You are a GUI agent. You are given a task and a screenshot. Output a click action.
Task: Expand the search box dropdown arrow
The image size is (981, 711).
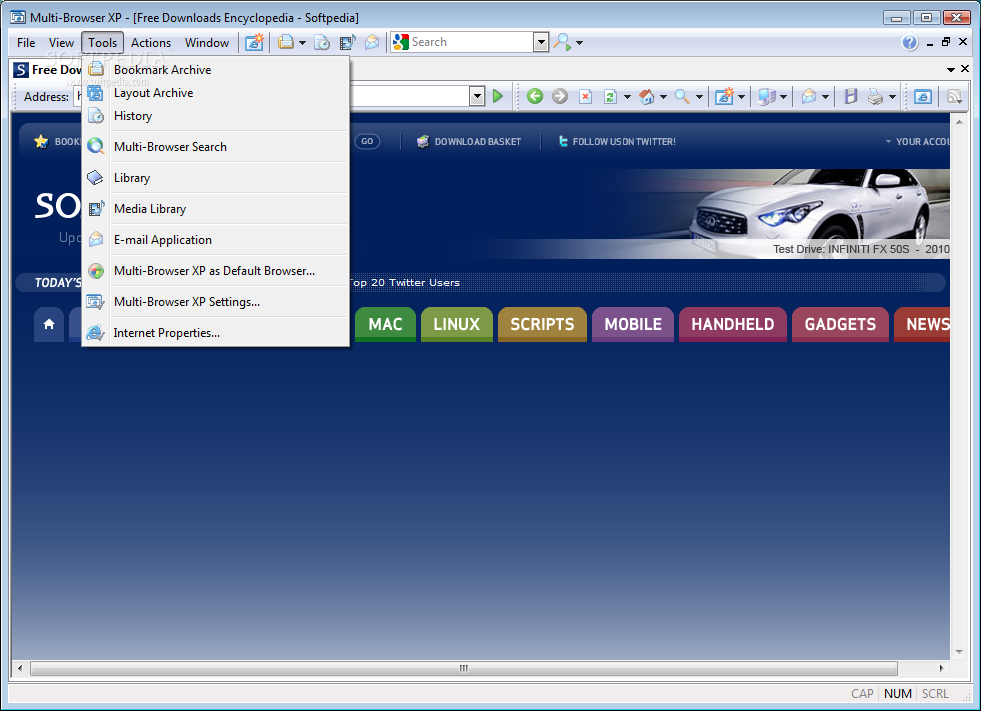(541, 43)
